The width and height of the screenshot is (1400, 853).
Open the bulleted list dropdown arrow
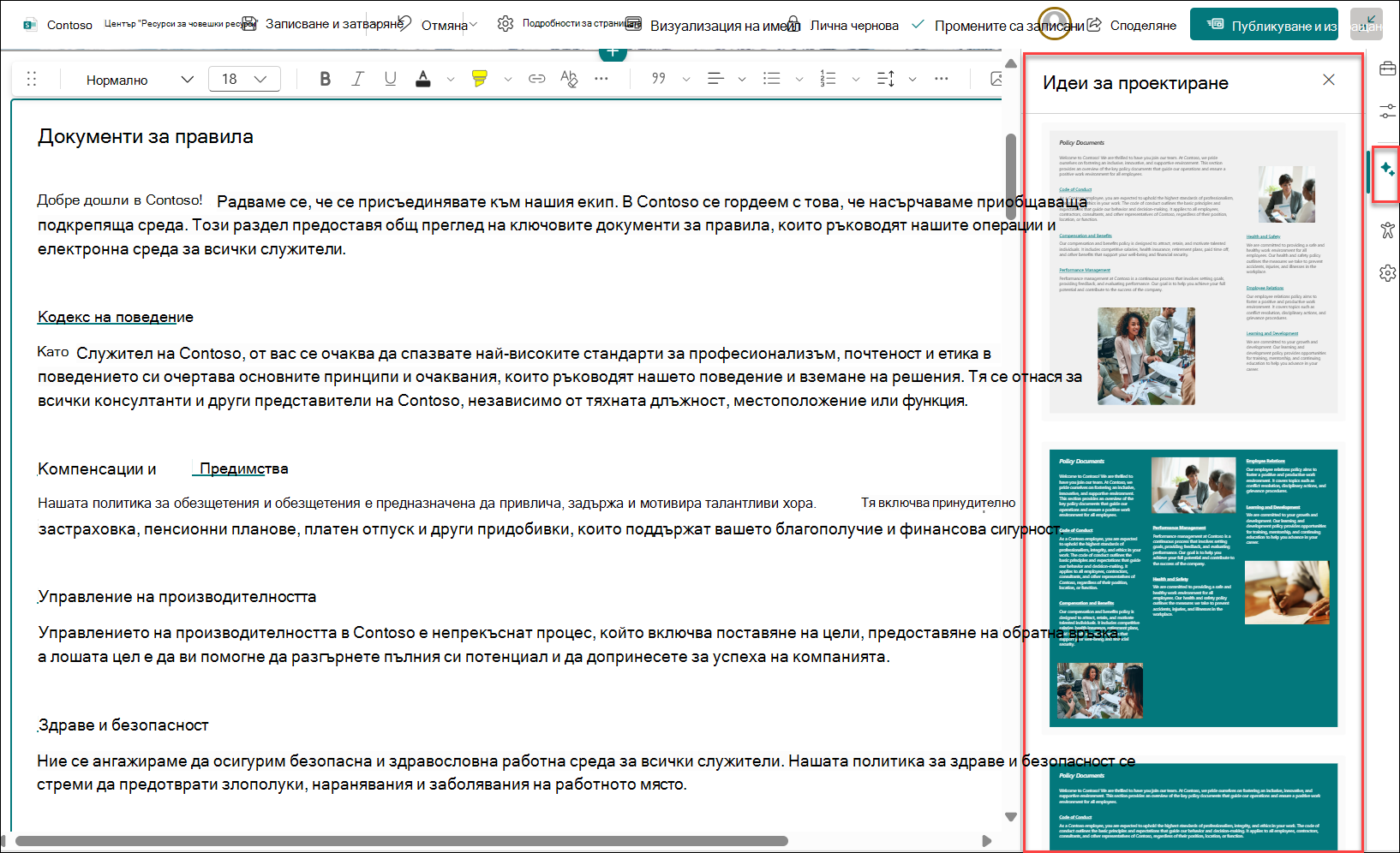click(799, 79)
